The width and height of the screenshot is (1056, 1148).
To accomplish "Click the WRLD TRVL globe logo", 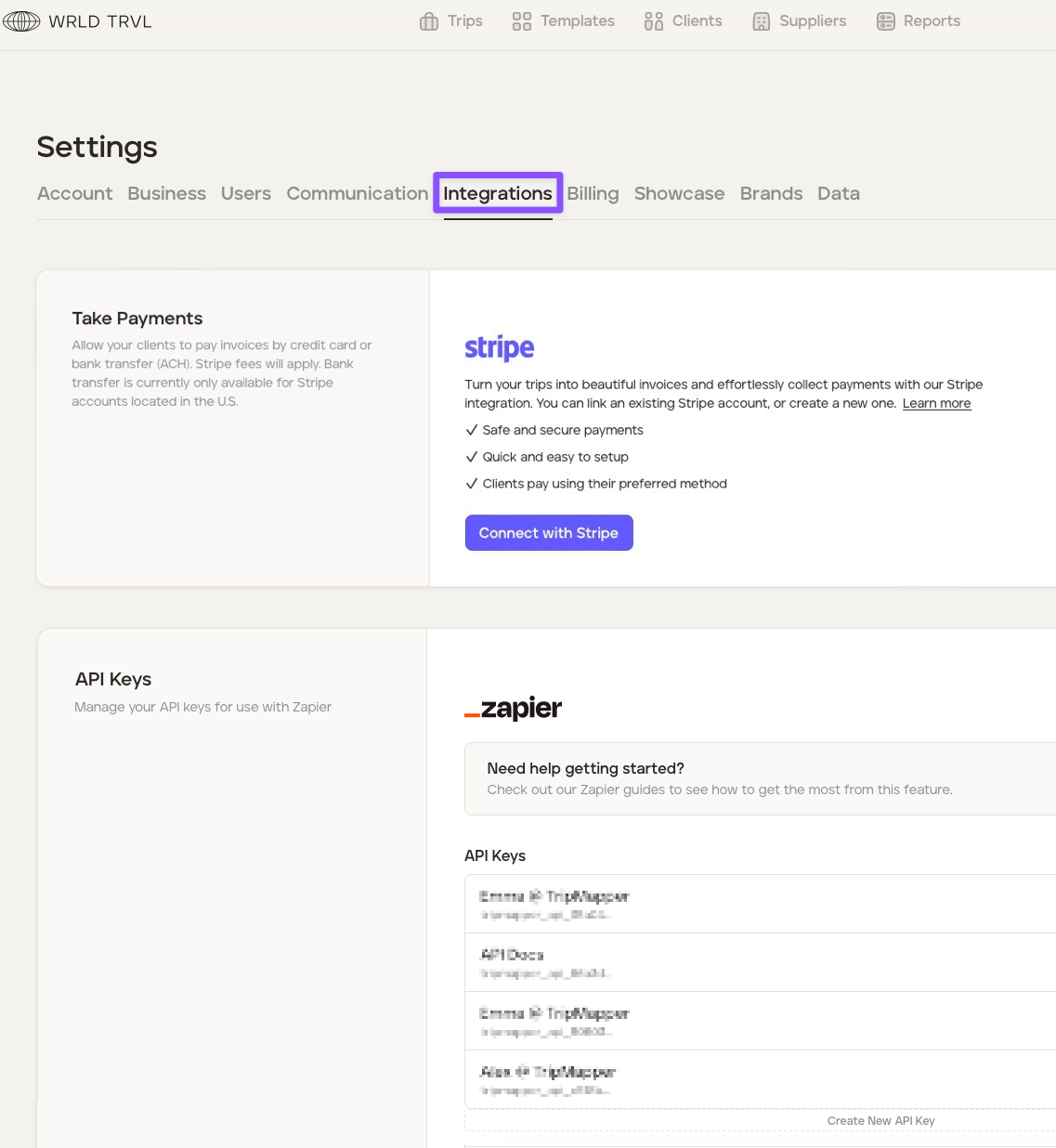I will coord(21,21).
